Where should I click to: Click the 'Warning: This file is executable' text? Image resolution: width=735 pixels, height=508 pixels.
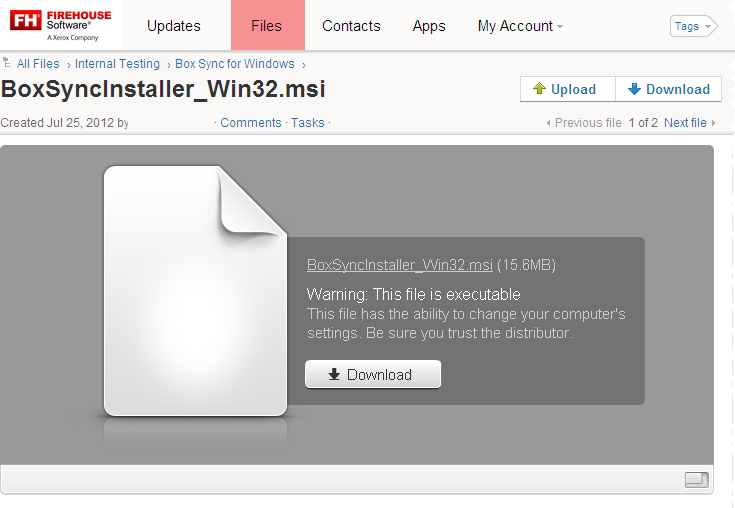tap(413, 294)
